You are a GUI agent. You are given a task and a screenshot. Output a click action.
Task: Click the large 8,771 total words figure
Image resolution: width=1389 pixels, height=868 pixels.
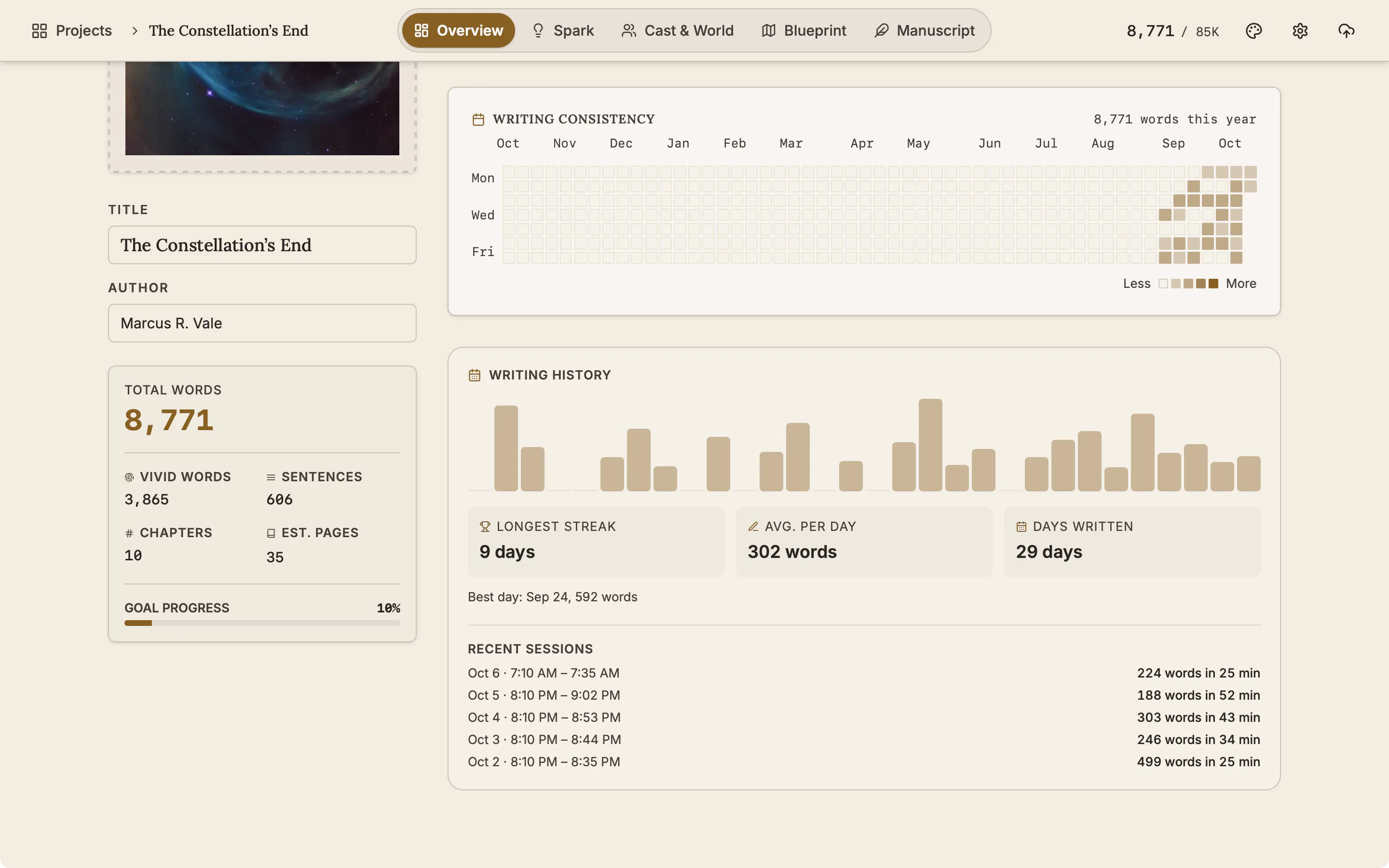pyautogui.click(x=169, y=420)
